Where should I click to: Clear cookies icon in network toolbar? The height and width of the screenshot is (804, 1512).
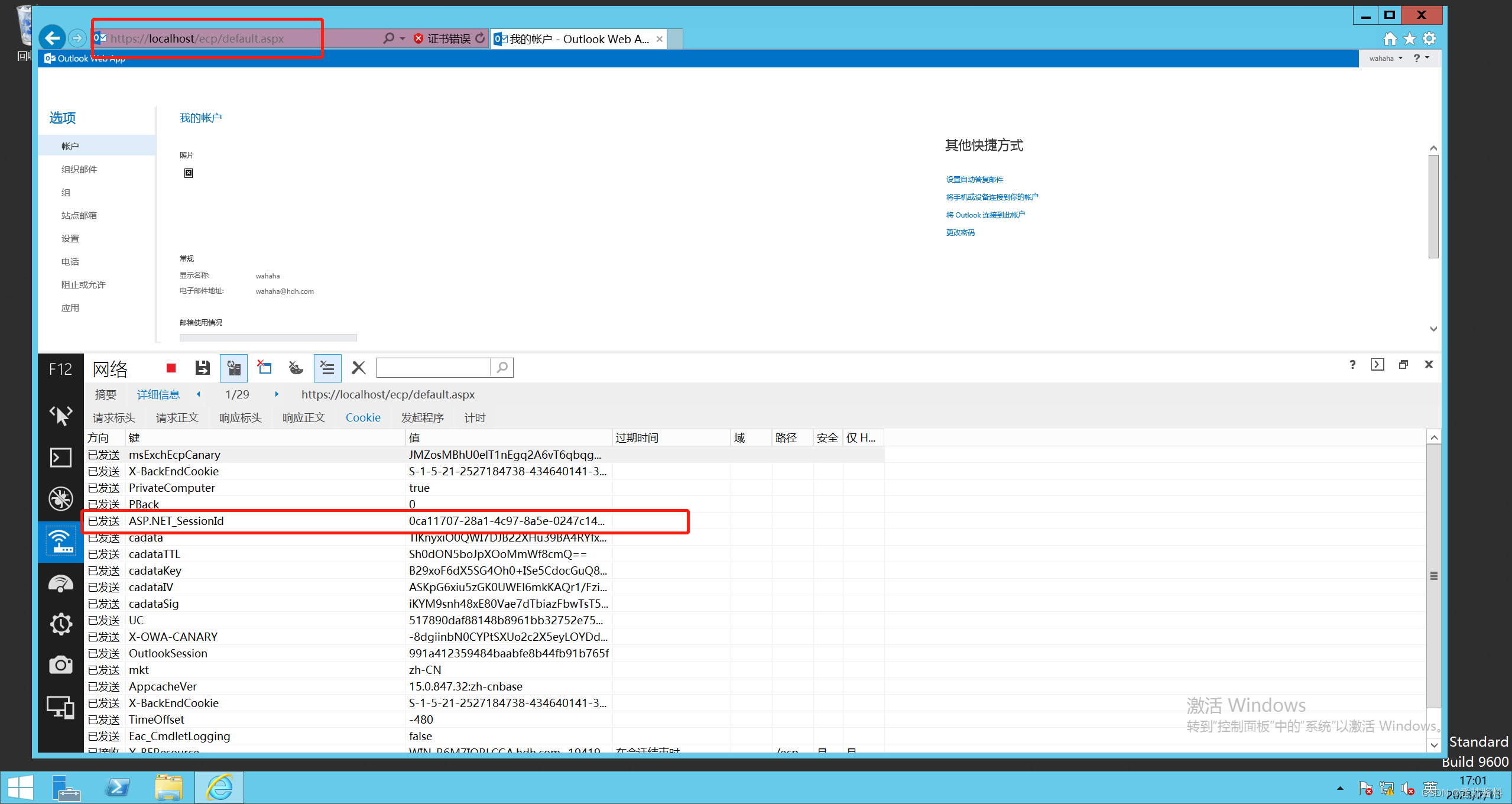tap(296, 368)
